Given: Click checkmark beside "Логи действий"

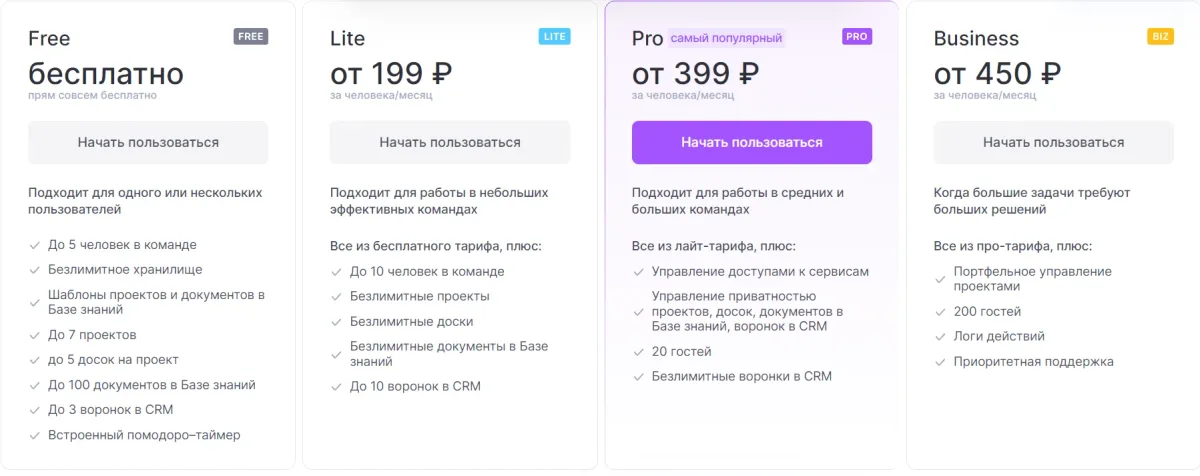Looking at the screenshot, I should point(941,337).
